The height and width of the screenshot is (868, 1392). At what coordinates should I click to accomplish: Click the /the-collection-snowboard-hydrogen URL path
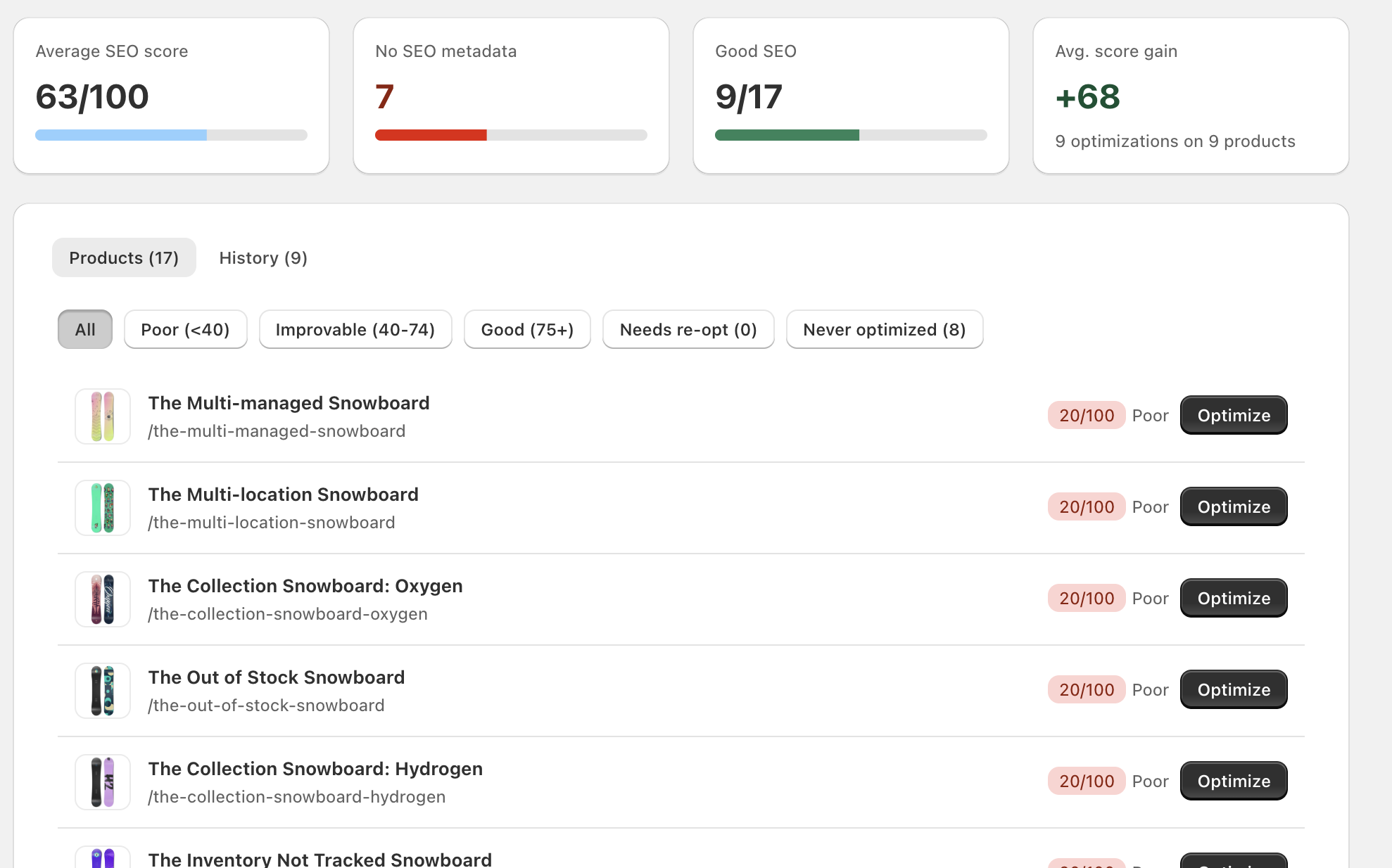pos(297,797)
